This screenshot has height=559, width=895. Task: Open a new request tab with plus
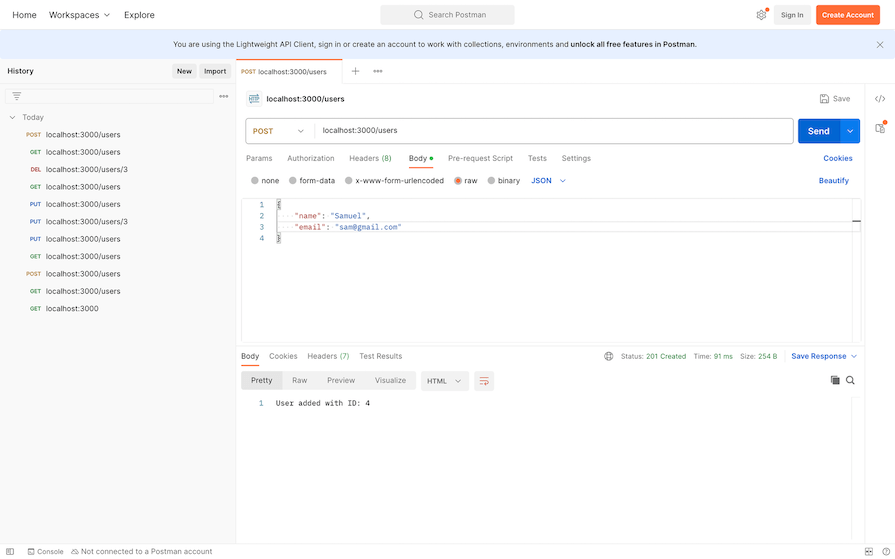pyautogui.click(x=355, y=72)
